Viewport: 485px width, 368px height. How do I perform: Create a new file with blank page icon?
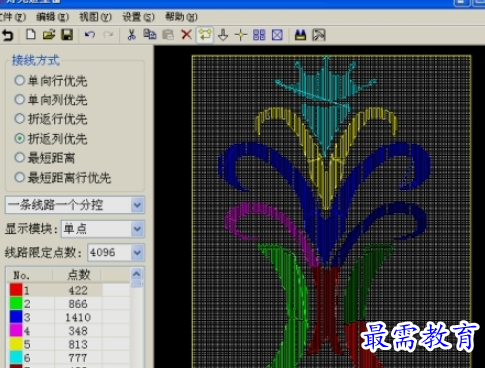pos(31,35)
